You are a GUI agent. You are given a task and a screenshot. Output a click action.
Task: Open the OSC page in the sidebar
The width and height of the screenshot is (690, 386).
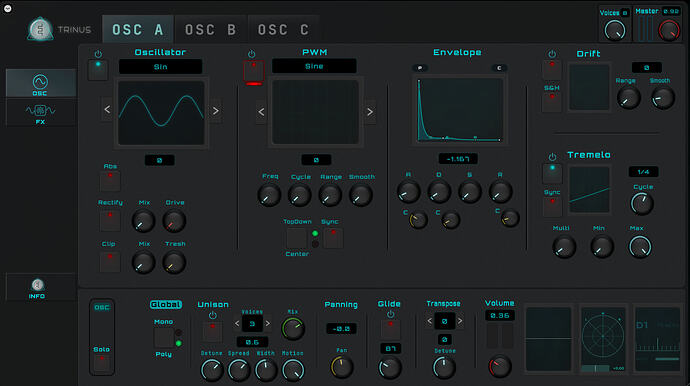40,83
